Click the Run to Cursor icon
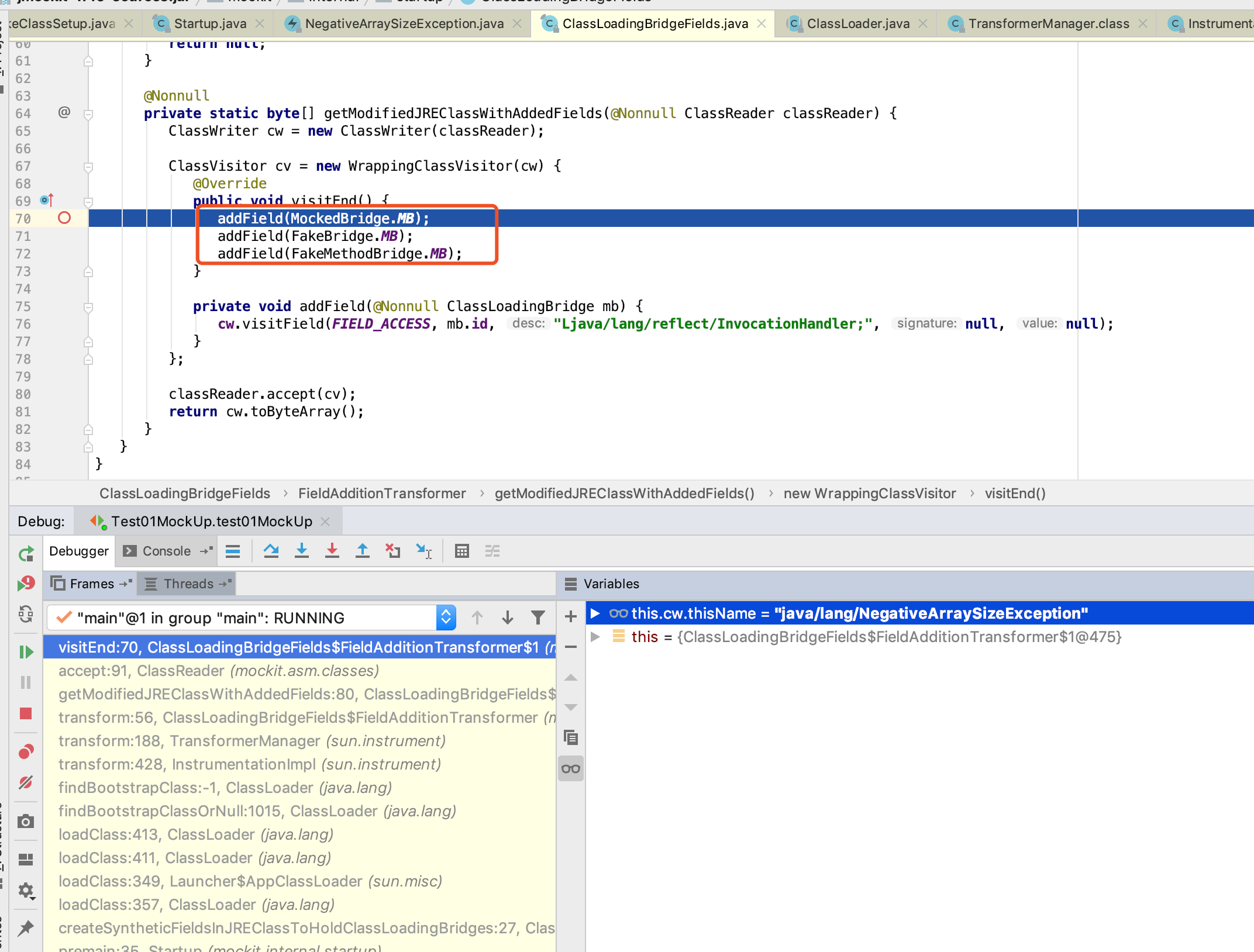The image size is (1254, 952). [x=423, y=551]
